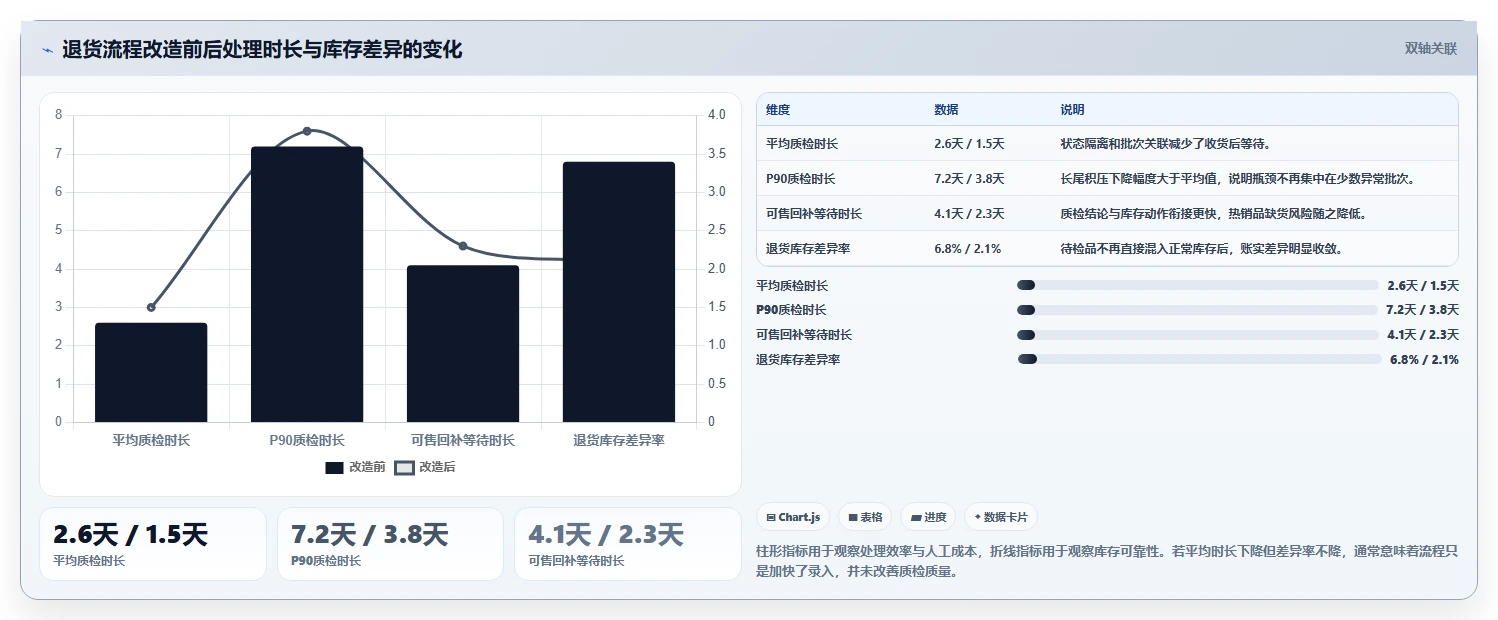Screen dimensions: 1498x620
Task: Click the 退货库存差异率 x-axis label under chart
Action: (619, 440)
